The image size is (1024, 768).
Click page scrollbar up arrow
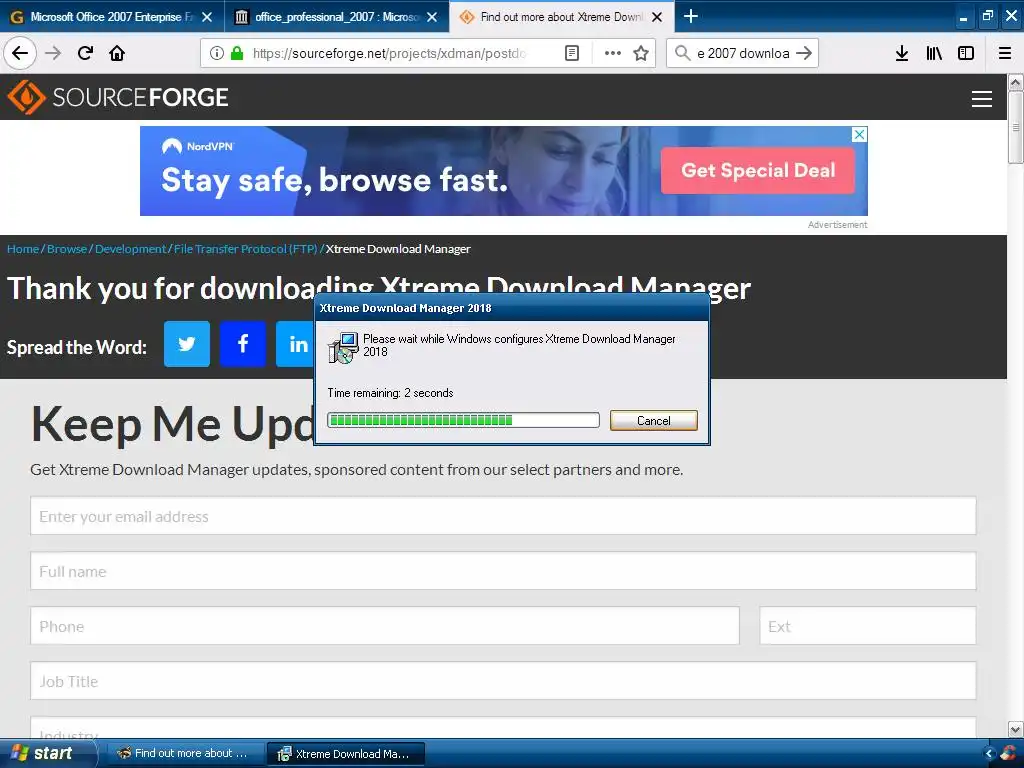(x=1016, y=82)
